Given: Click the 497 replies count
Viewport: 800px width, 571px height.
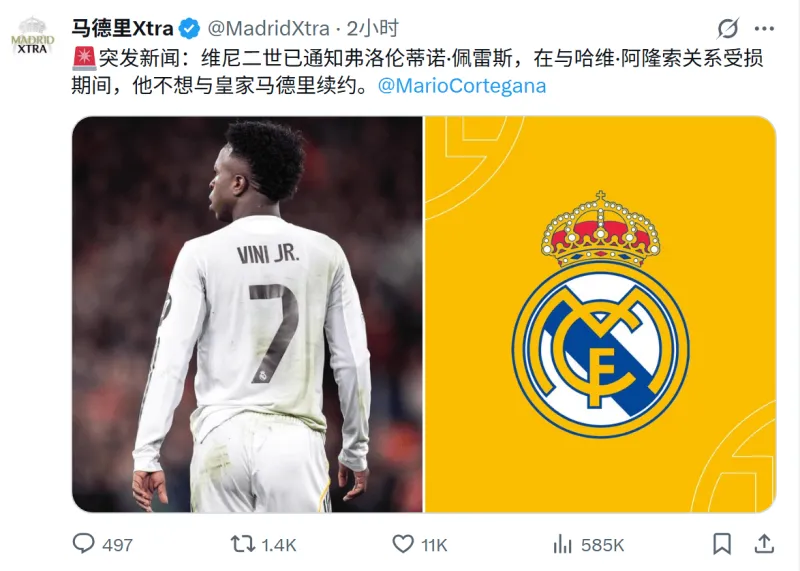Looking at the screenshot, I should 117,545.
